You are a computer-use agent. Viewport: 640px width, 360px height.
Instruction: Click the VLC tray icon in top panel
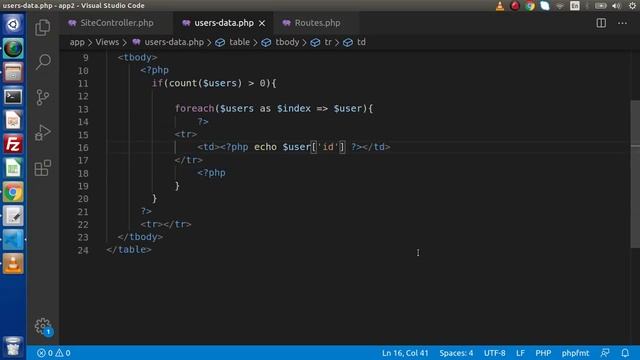tap(500, 6)
